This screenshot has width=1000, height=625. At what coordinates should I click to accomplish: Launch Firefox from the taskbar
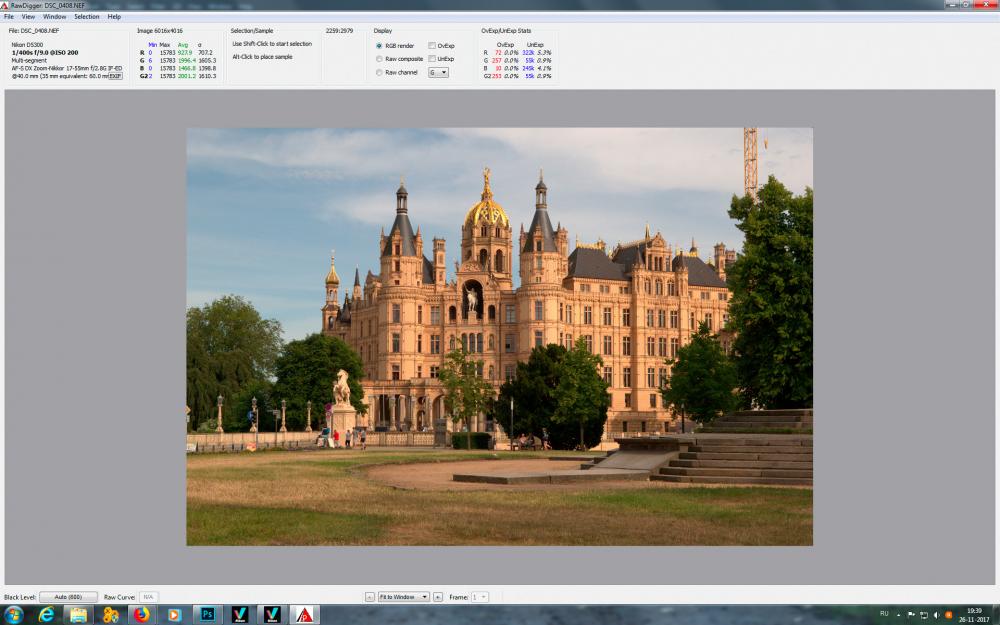tap(142, 614)
